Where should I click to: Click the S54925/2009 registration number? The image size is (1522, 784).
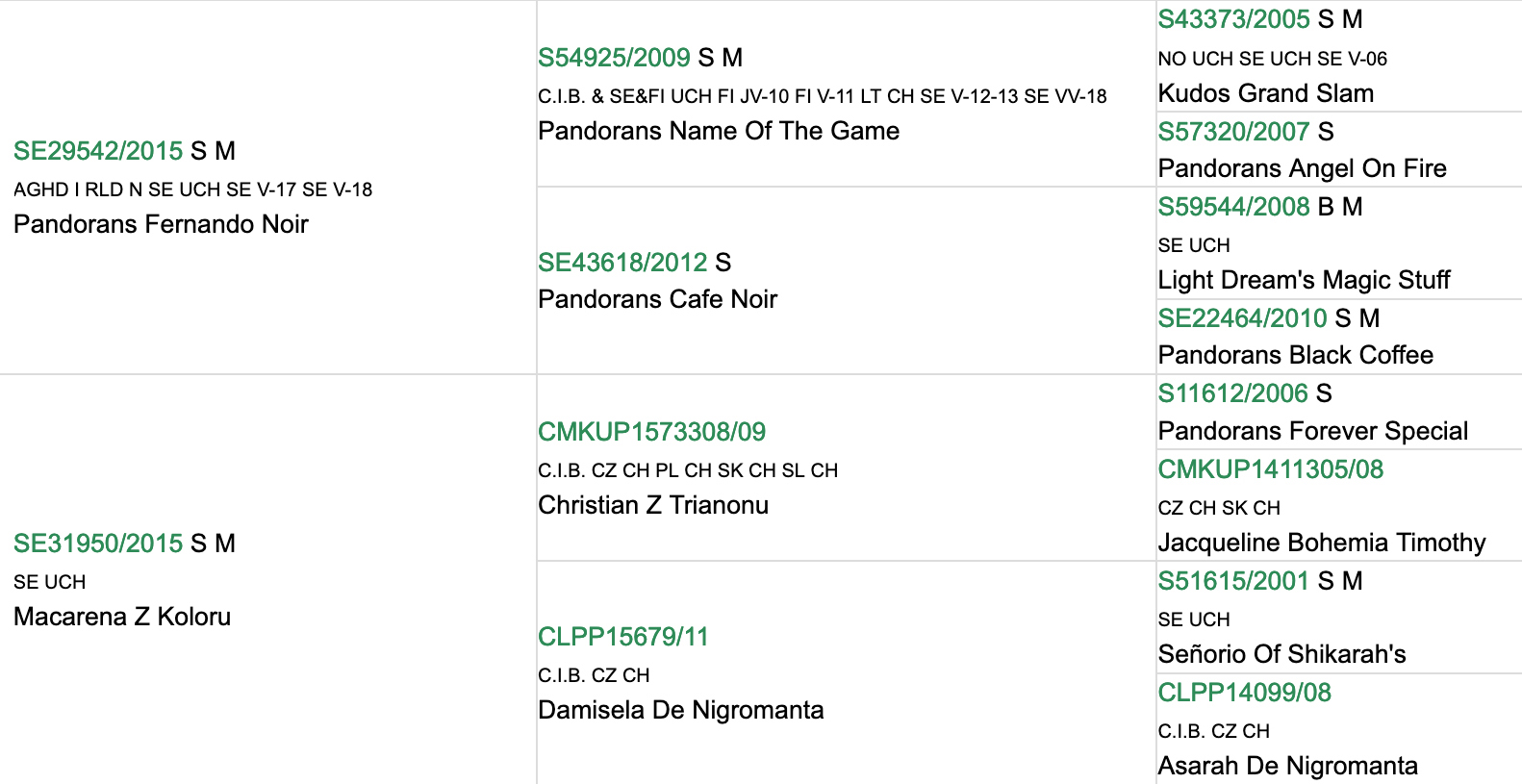[x=614, y=58]
